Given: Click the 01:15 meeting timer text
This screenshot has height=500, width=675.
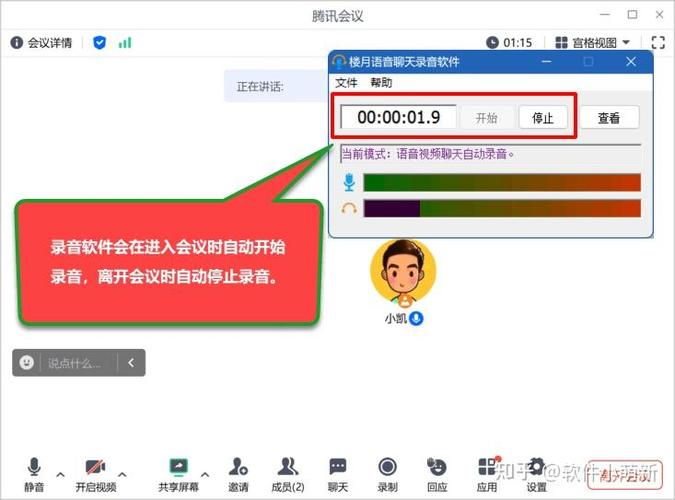Looking at the screenshot, I should [518, 43].
